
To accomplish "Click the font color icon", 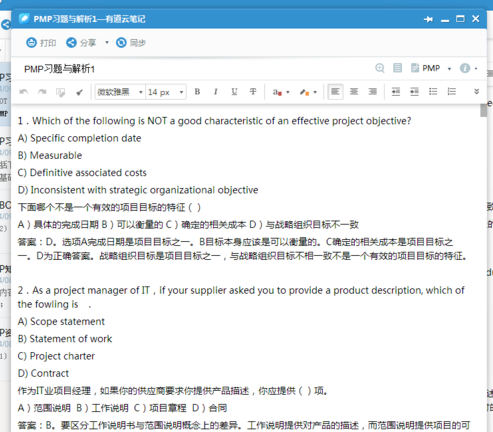I will [x=277, y=92].
